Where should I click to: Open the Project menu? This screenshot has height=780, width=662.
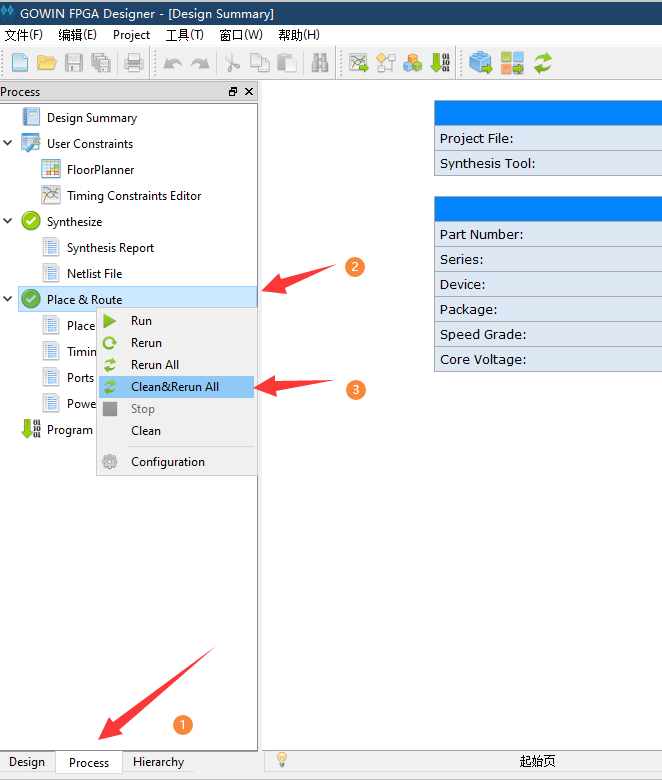click(x=131, y=35)
